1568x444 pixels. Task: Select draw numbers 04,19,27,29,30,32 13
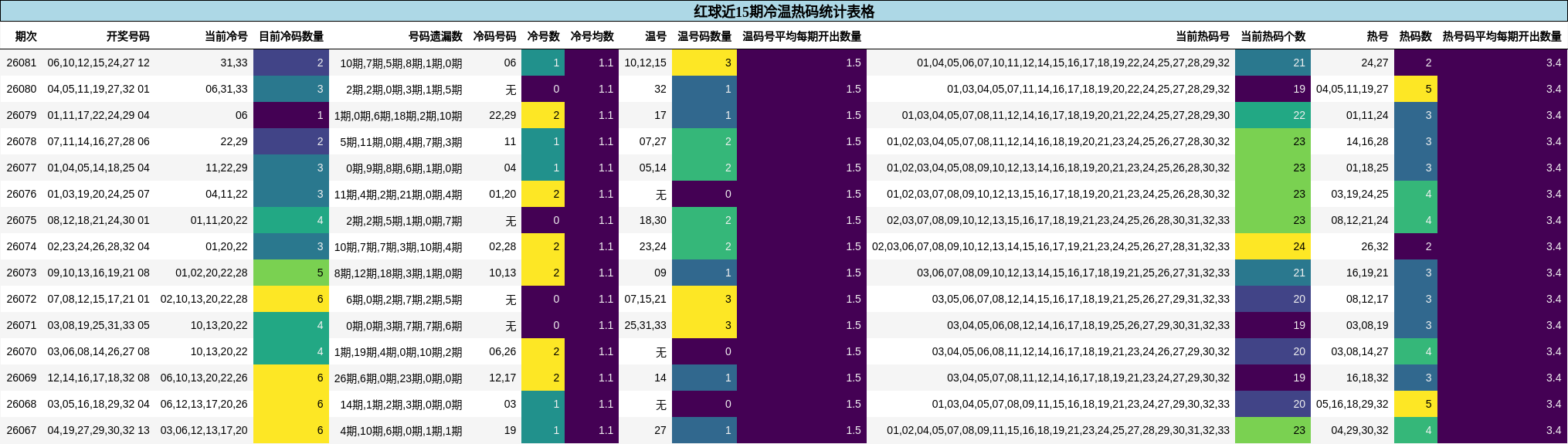99,430
